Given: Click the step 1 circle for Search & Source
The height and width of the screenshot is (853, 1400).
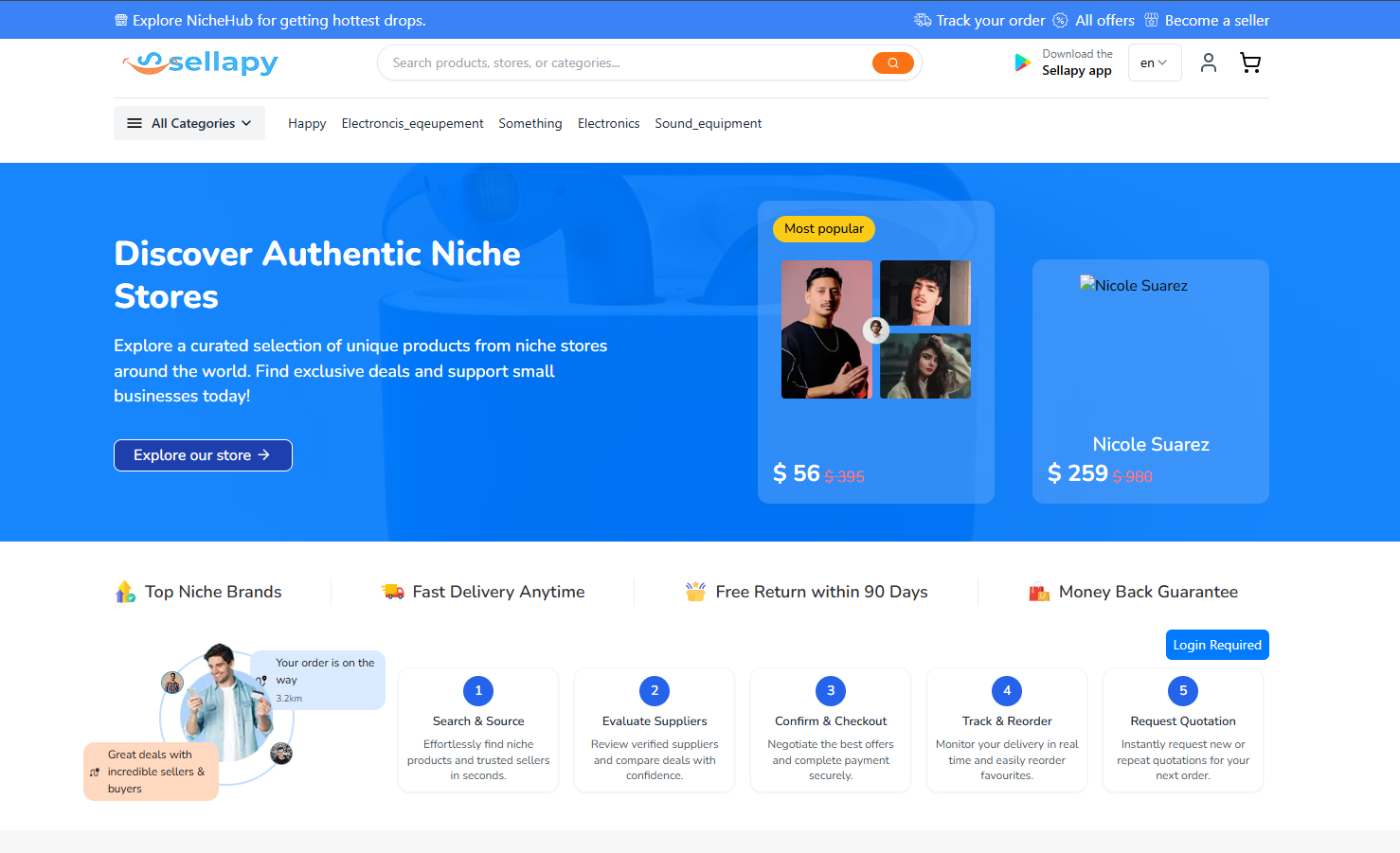Looking at the screenshot, I should pos(478,691).
